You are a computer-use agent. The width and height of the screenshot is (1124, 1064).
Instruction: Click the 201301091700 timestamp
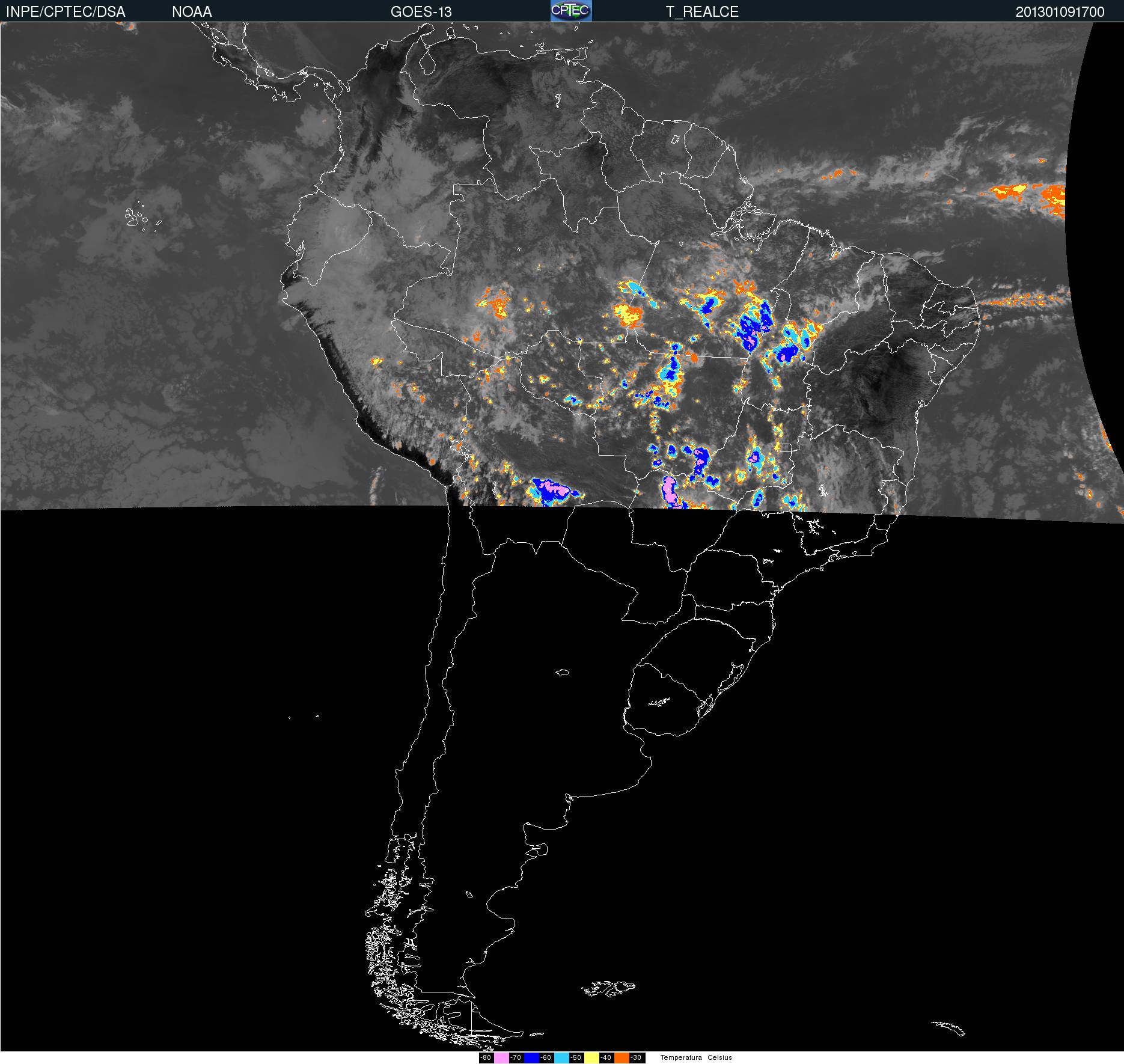(1060, 11)
